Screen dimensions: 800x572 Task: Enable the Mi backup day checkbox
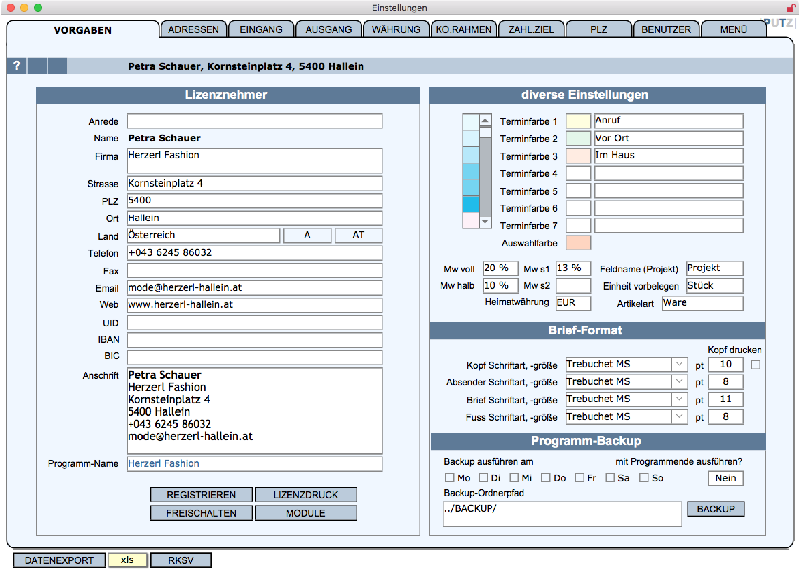(x=514, y=478)
